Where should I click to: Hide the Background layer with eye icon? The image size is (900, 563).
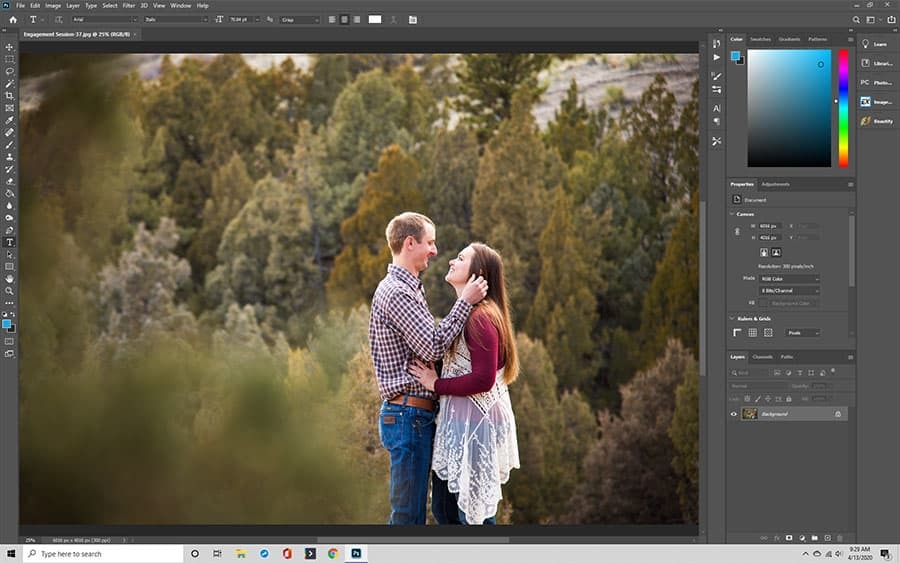[734, 413]
